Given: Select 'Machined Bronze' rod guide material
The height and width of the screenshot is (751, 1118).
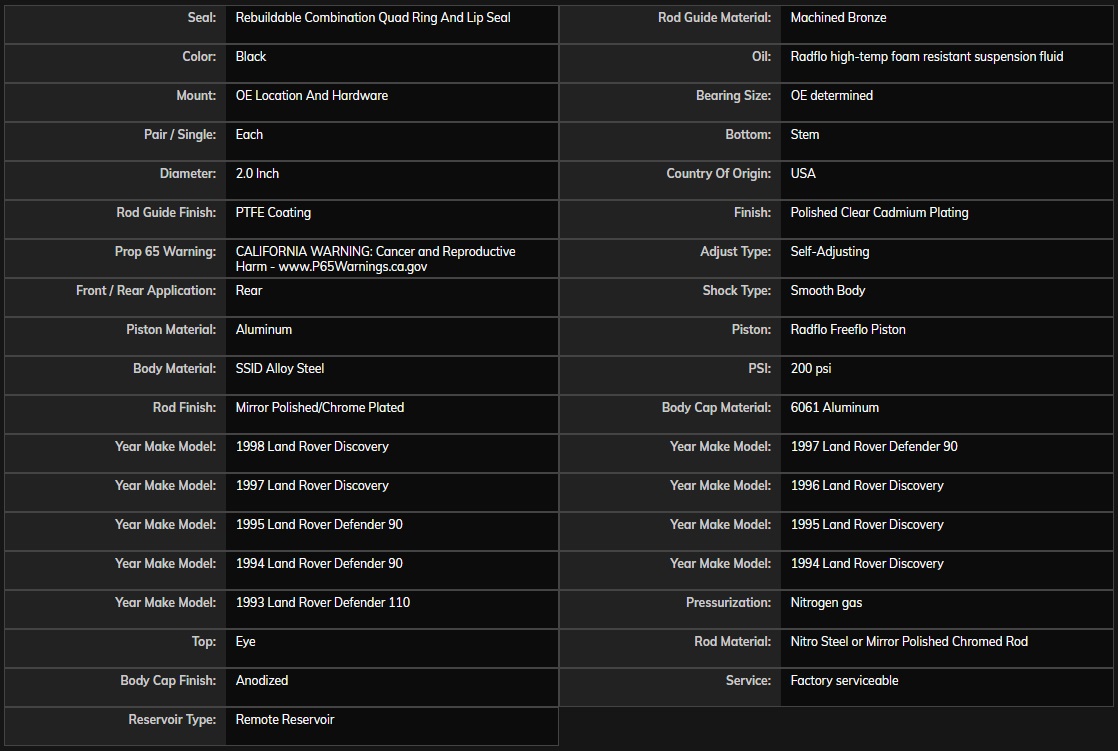Looking at the screenshot, I should pyautogui.click(x=838, y=18).
